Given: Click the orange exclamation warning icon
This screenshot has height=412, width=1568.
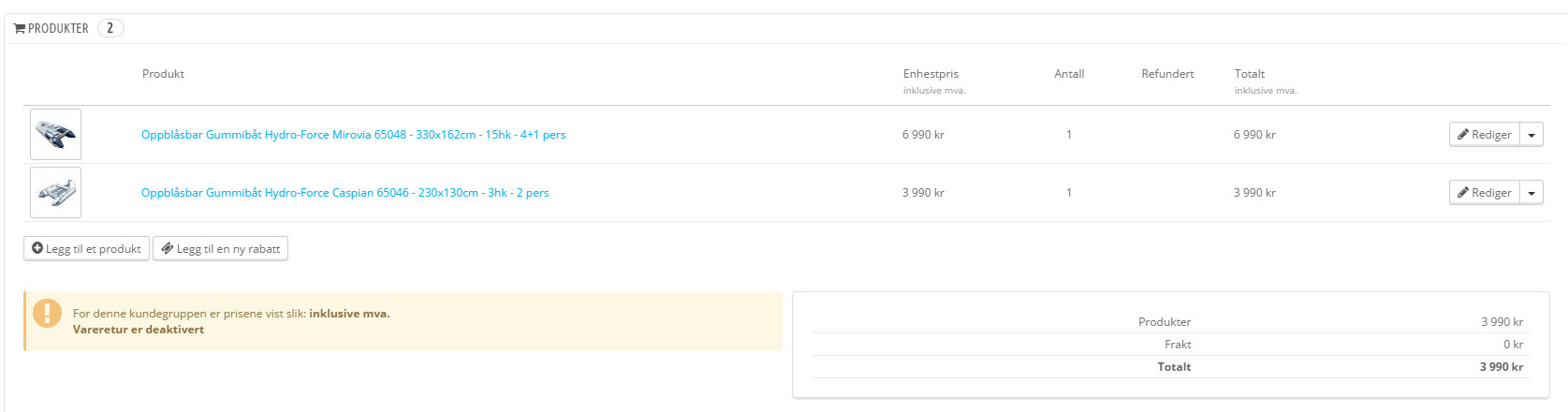Looking at the screenshot, I should (47, 314).
